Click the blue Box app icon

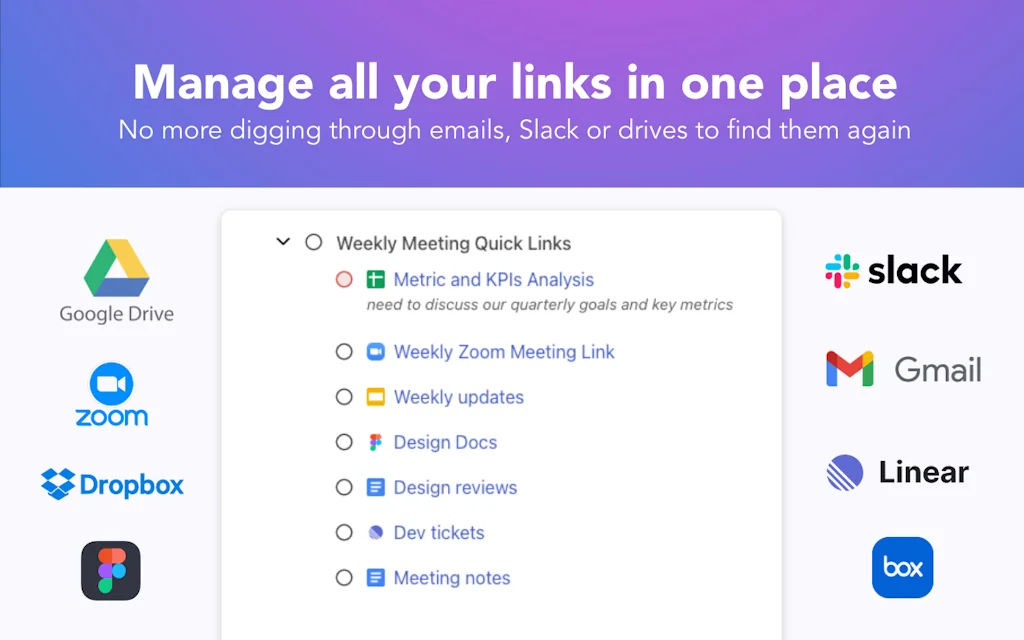[902, 568]
